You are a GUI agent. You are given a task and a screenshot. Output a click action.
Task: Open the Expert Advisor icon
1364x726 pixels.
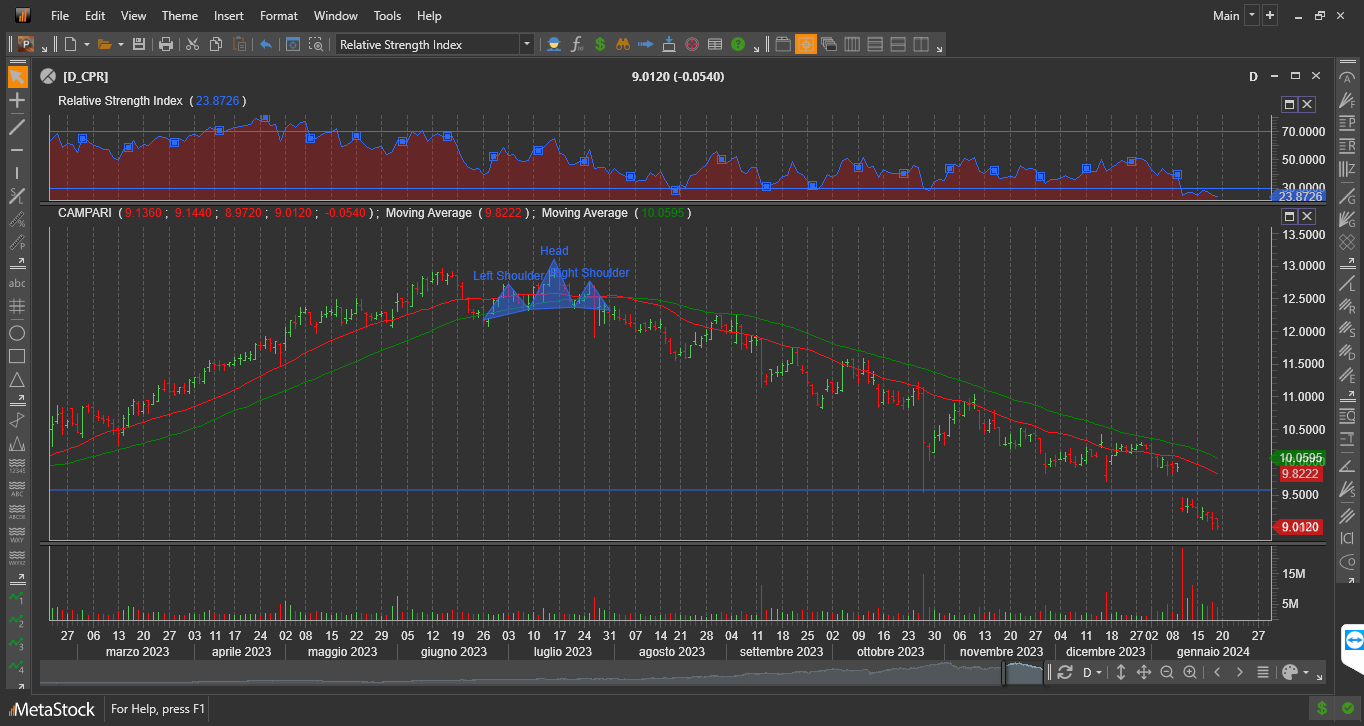[554, 44]
